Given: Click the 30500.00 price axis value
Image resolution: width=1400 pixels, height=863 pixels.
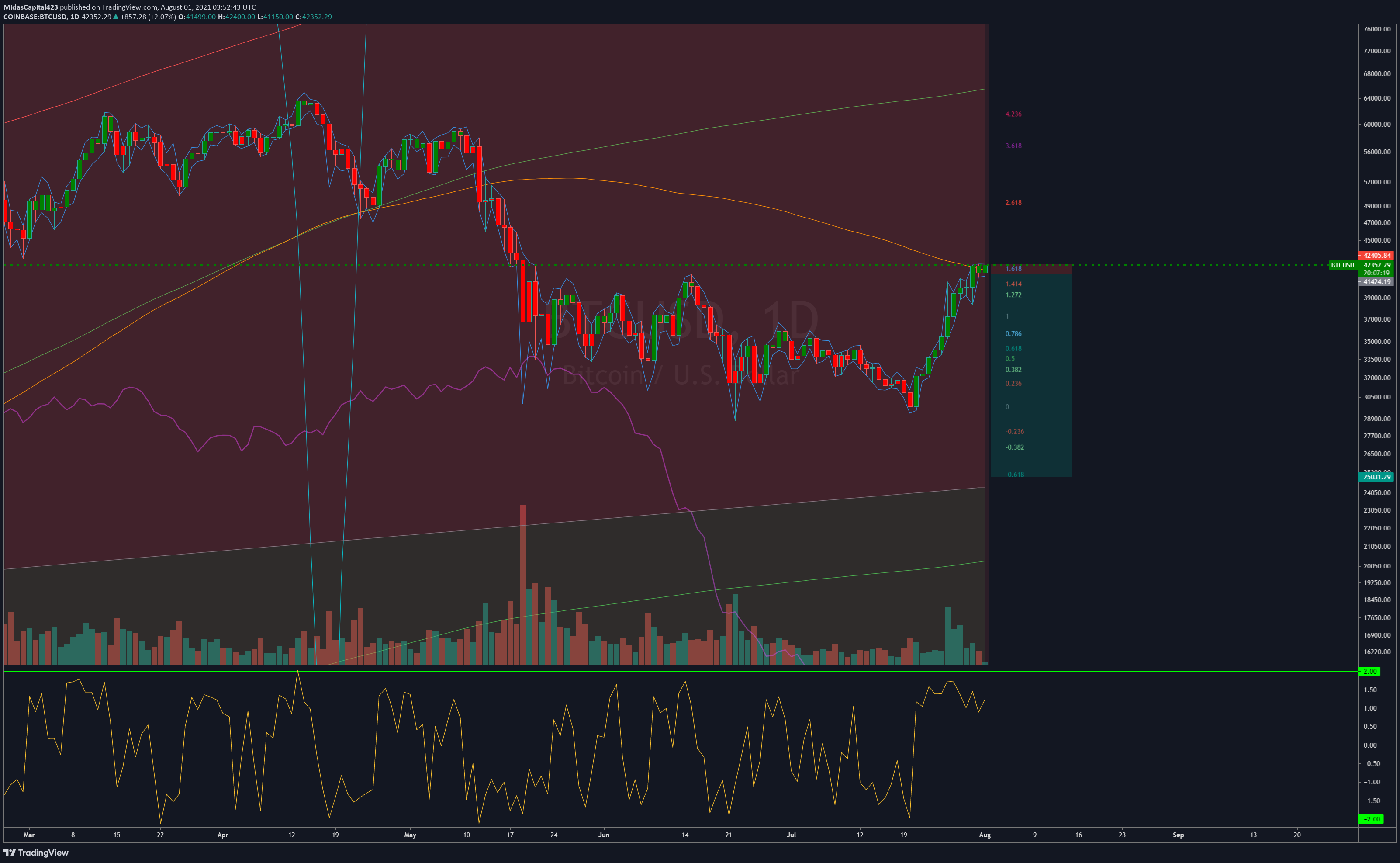Looking at the screenshot, I should (x=1376, y=397).
